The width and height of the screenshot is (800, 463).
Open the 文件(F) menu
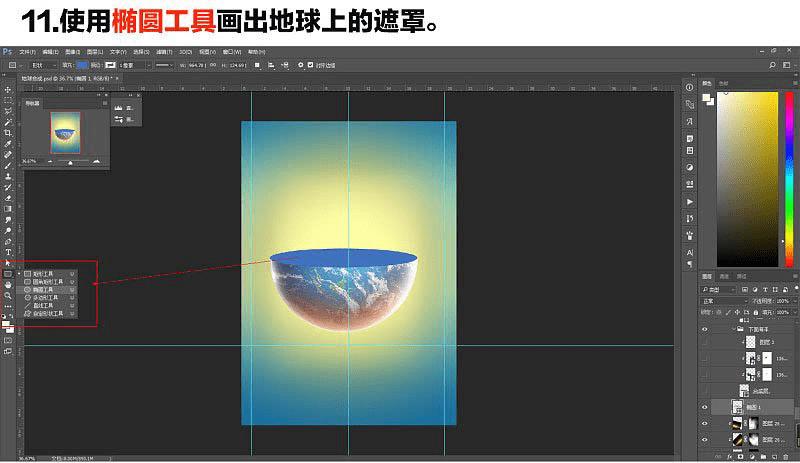[28, 52]
